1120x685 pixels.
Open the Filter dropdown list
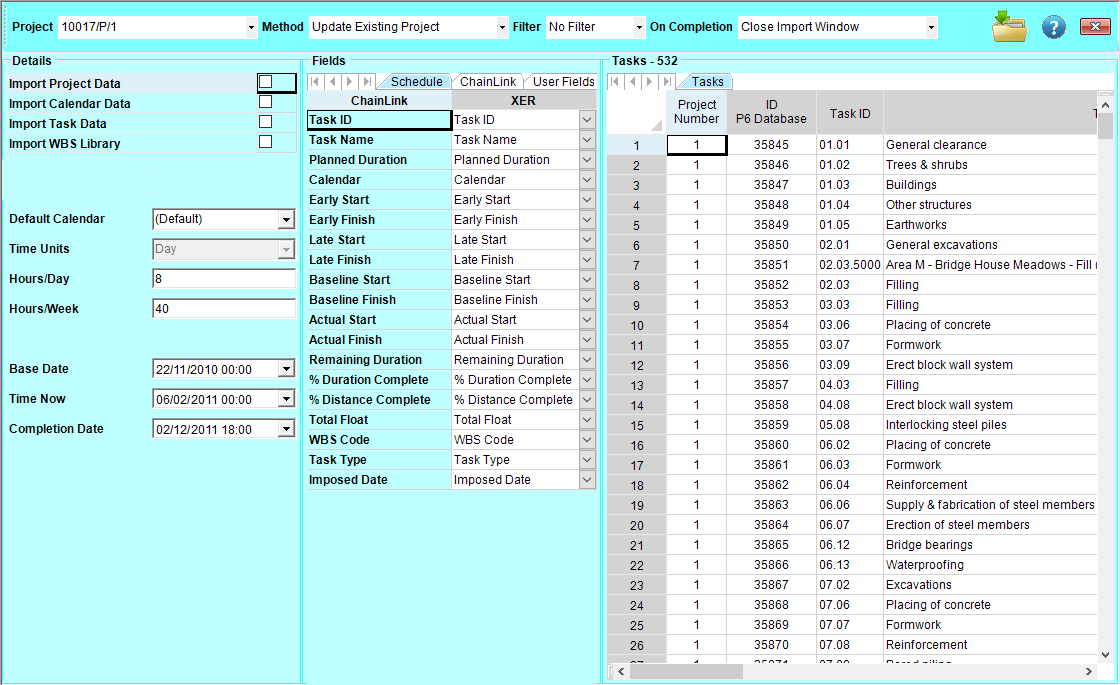tap(638, 28)
